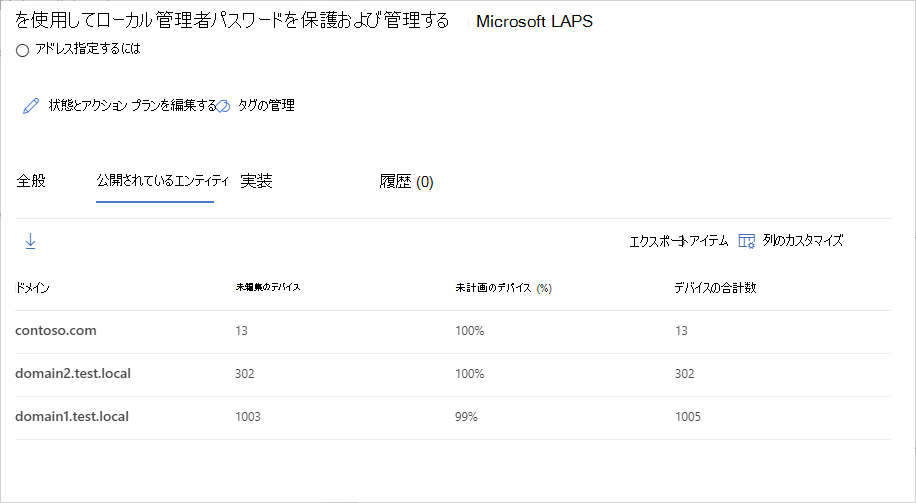Click the column customize icon
Viewport: 916px width, 503px height.
point(746,241)
